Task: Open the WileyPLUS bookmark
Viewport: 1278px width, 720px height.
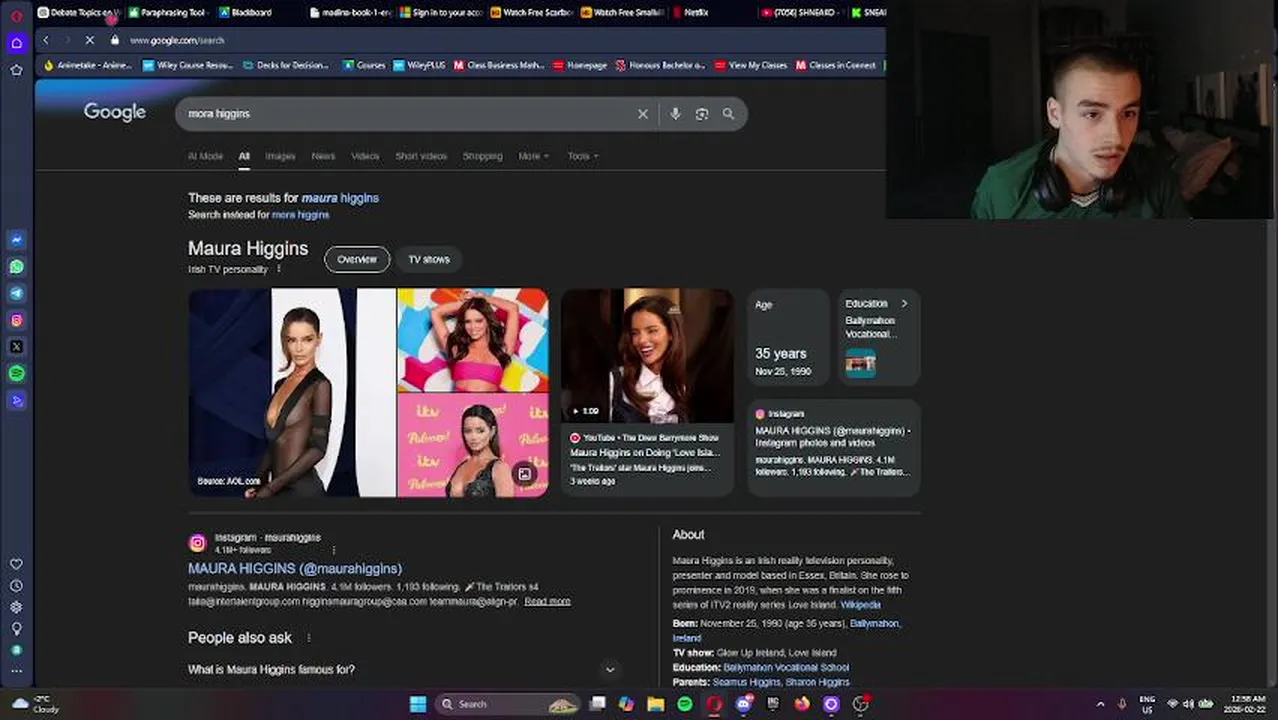Action: point(419,65)
